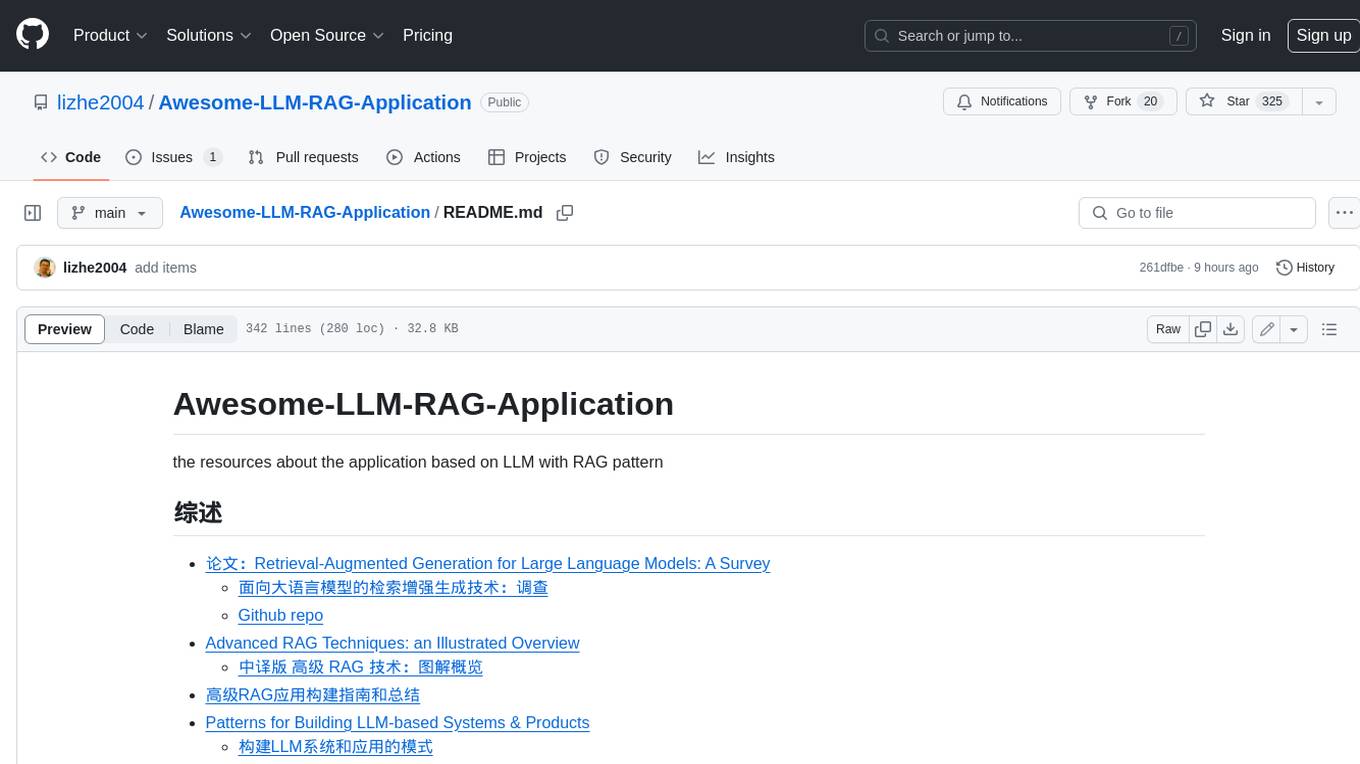This screenshot has width=1360, height=764.
Task: Open commit 261dfbe
Action: [x=1161, y=268]
